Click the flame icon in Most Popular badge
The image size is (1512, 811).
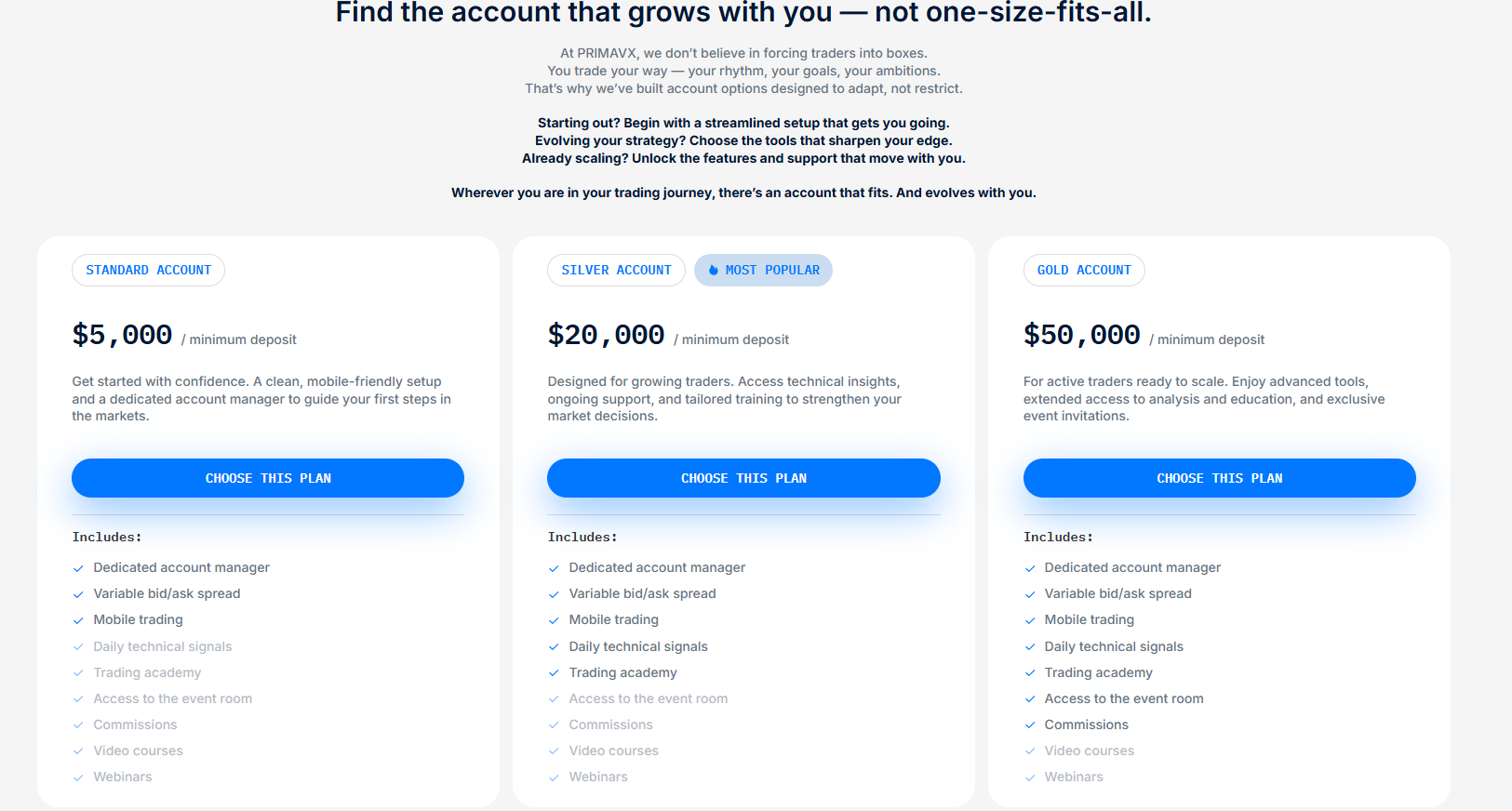[x=714, y=271]
